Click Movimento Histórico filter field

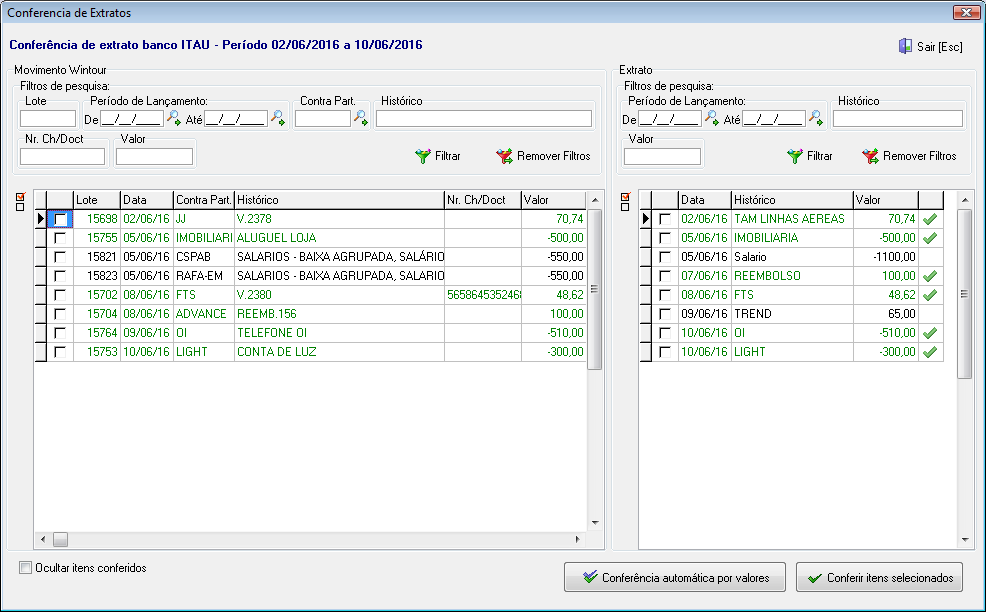[x=484, y=118]
